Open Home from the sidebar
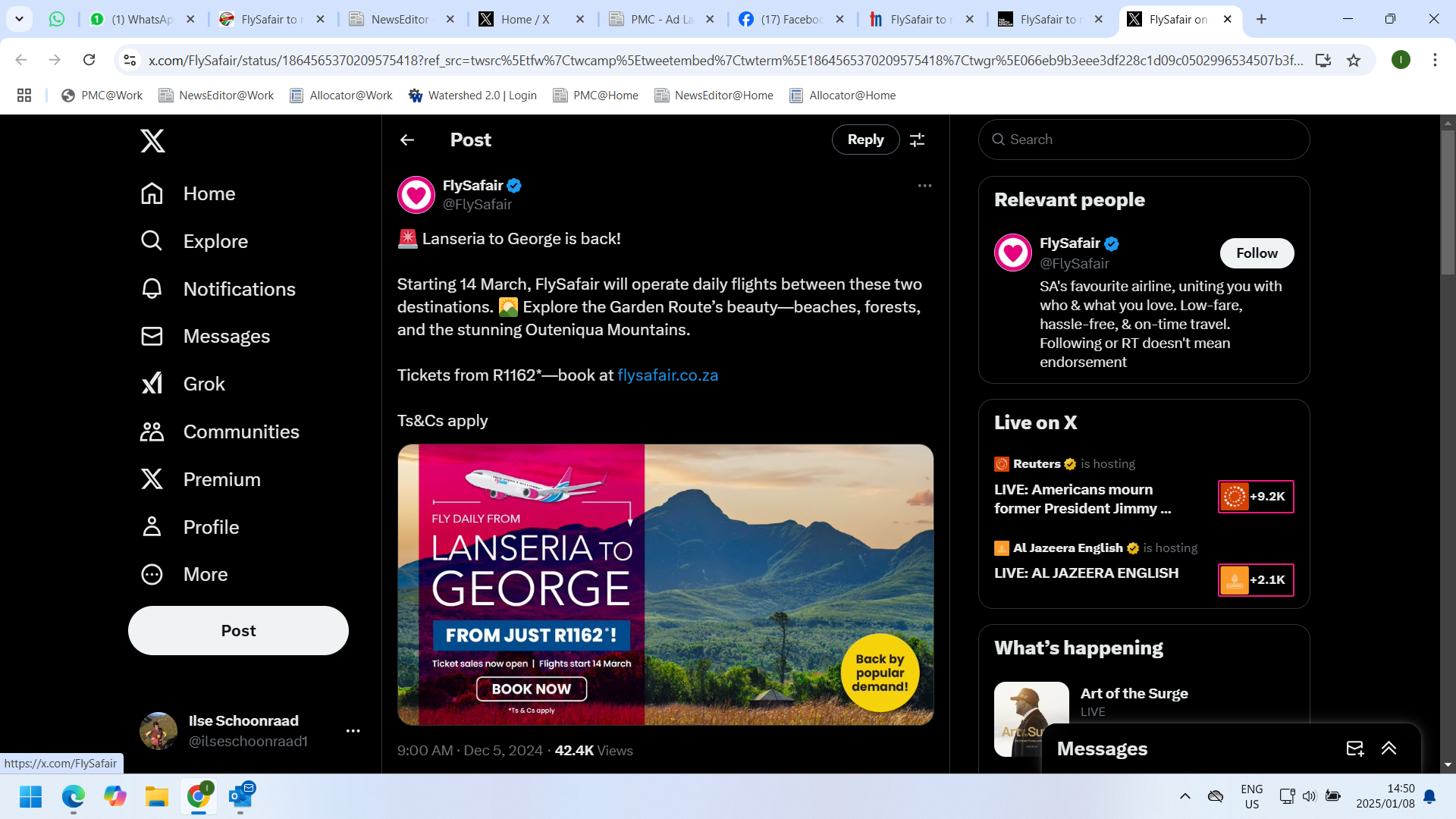This screenshot has width=1456, height=819. click(188, 193)
